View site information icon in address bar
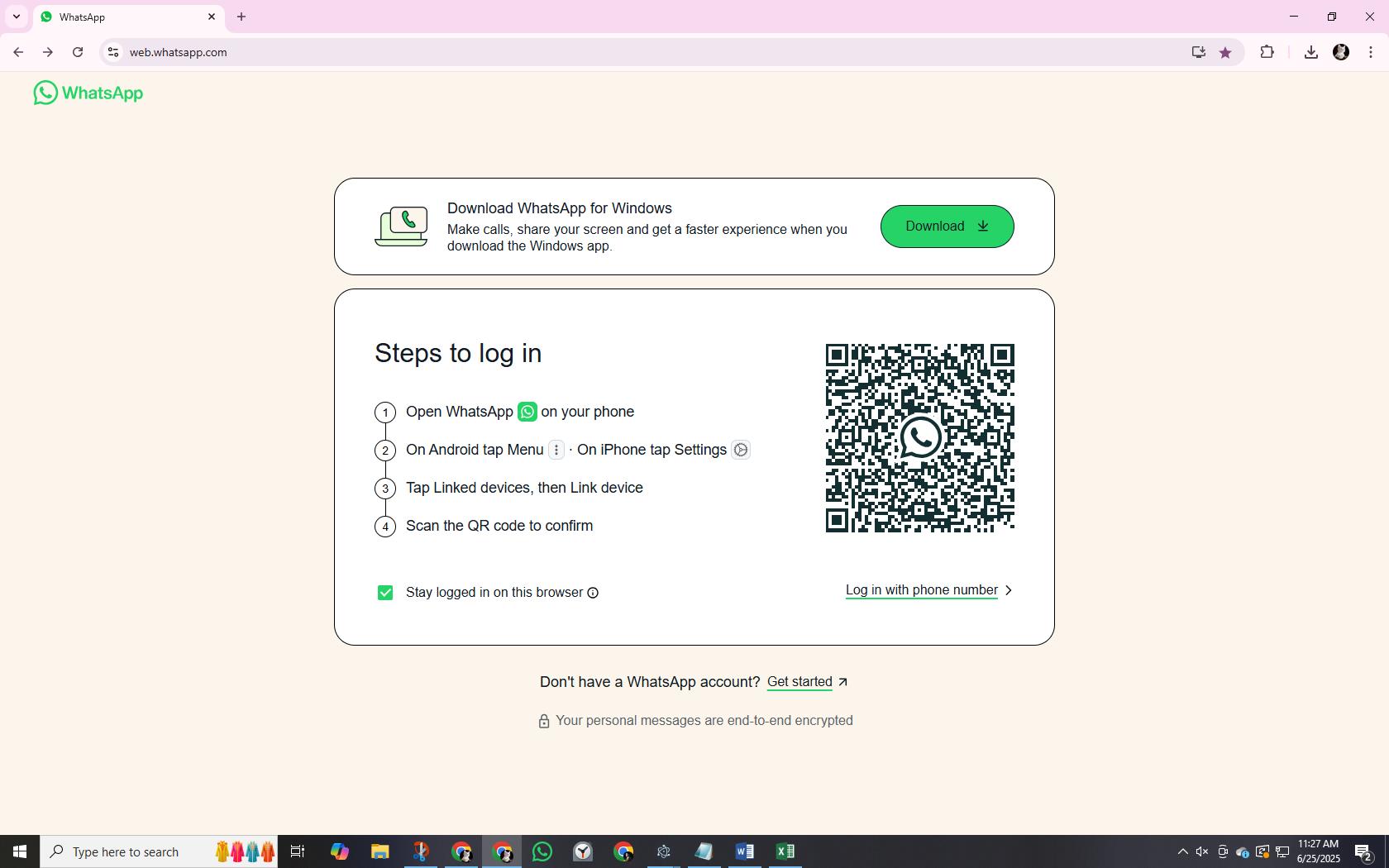 tap(113, 52)
